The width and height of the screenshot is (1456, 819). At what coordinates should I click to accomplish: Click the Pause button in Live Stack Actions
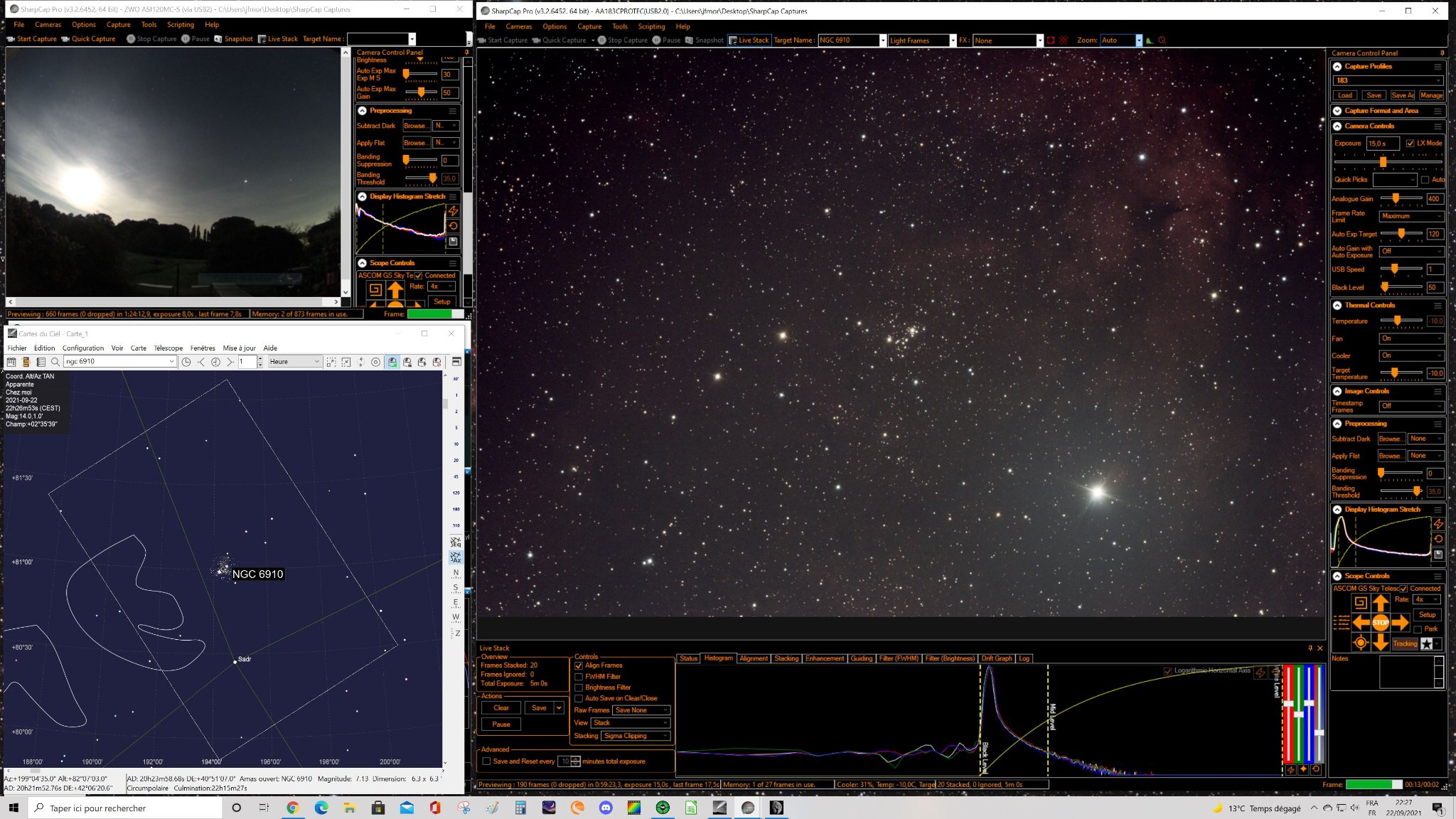501,724
